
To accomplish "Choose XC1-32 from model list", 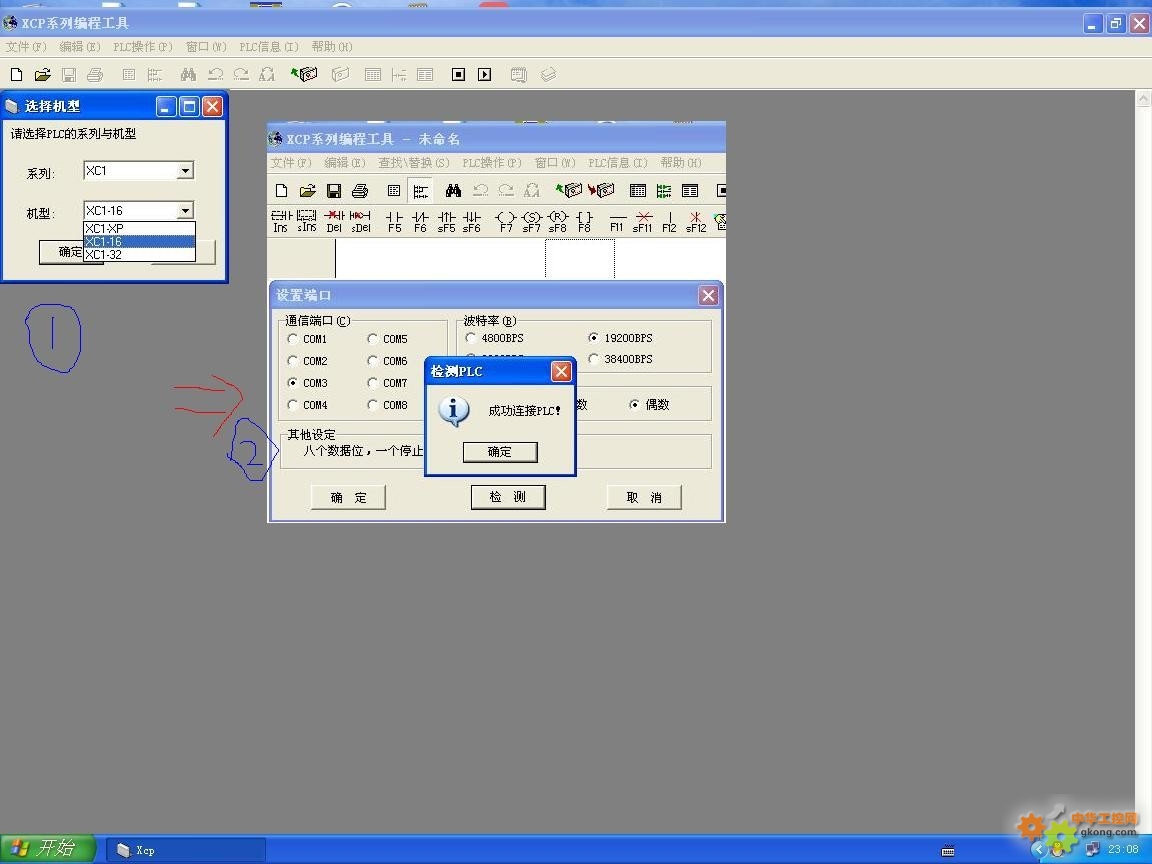I will tap(140, 255).
